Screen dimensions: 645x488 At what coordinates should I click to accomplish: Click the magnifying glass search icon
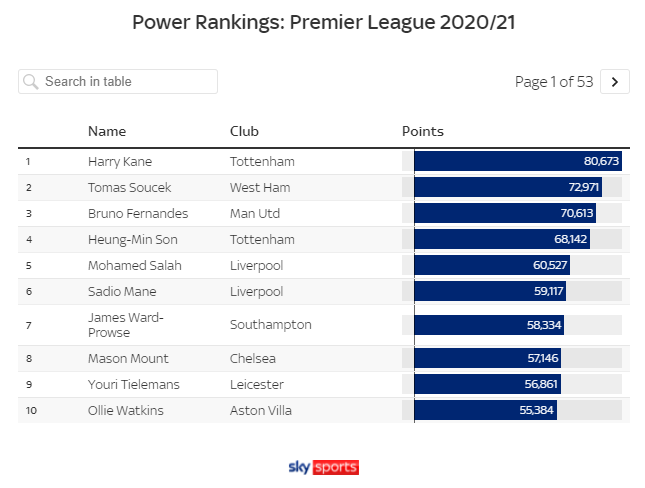(x=31, y=81)
